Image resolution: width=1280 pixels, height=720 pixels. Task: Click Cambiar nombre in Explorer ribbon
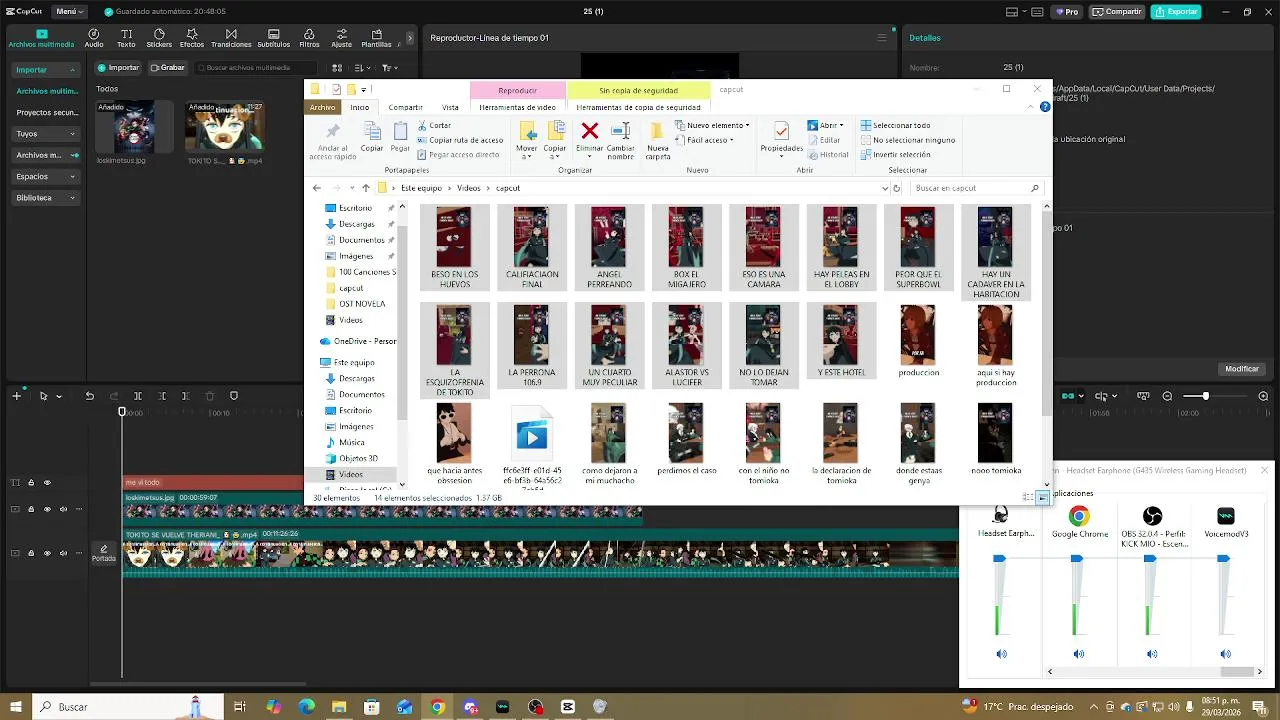pyautogui.click(x=620, y=140)
